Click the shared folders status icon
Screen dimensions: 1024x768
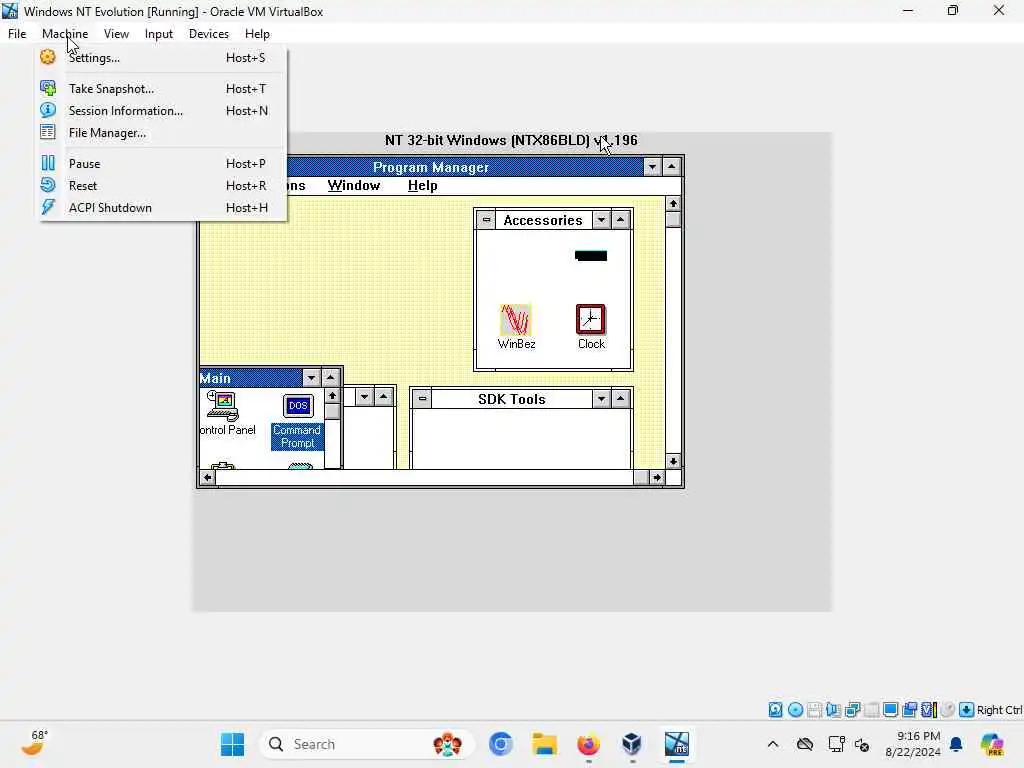pos(871,710)
